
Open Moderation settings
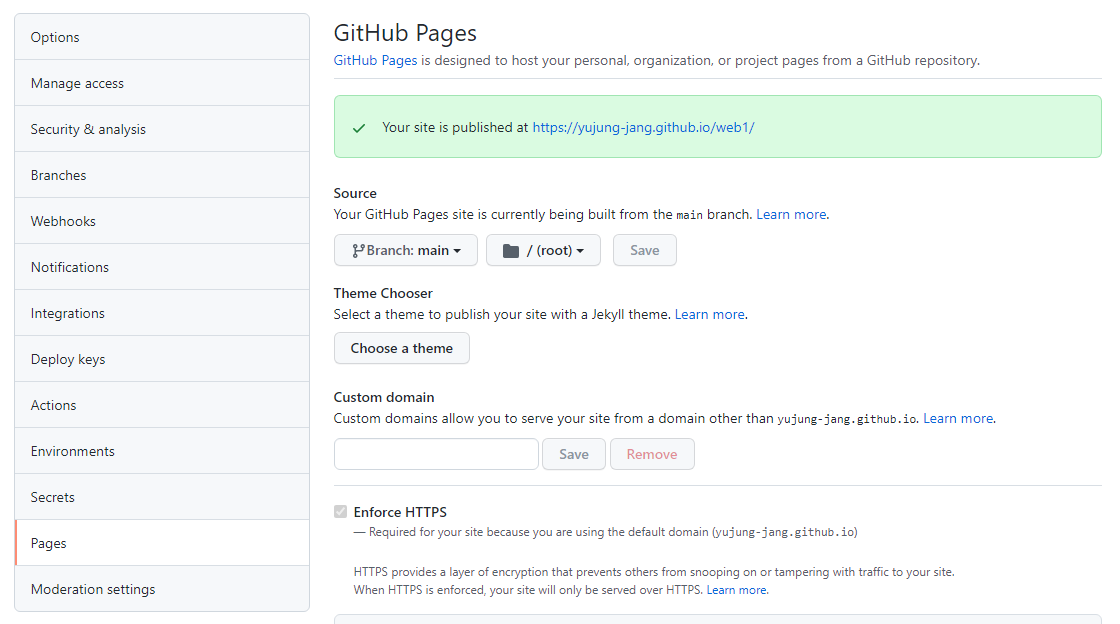point(162,589)
